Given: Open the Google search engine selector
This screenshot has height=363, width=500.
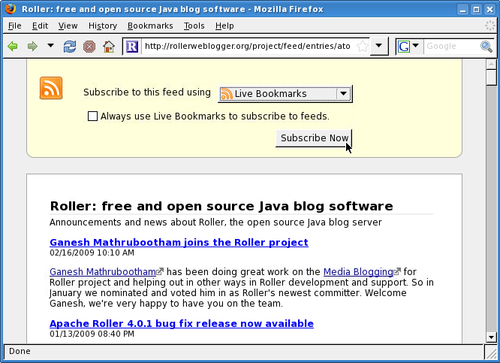Looking at the screenshot, I should [x=408, y=46].
